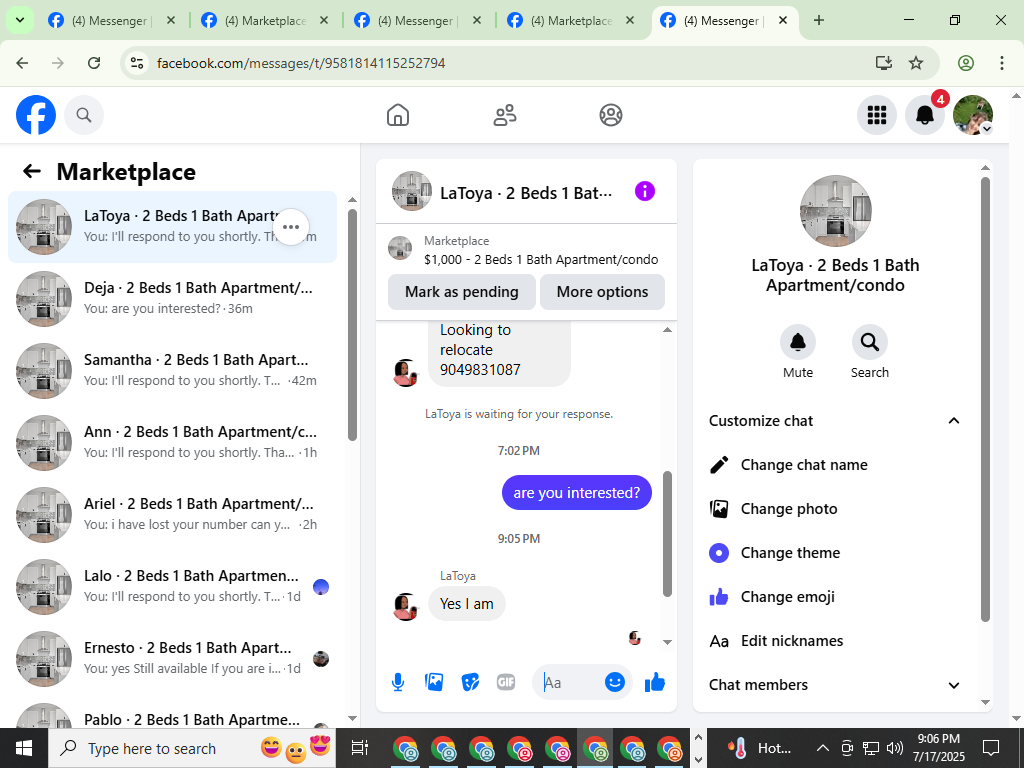This screenshot has height=768, width=1024.
Task: Open Ann conversation in list
Action: [172, 442]
